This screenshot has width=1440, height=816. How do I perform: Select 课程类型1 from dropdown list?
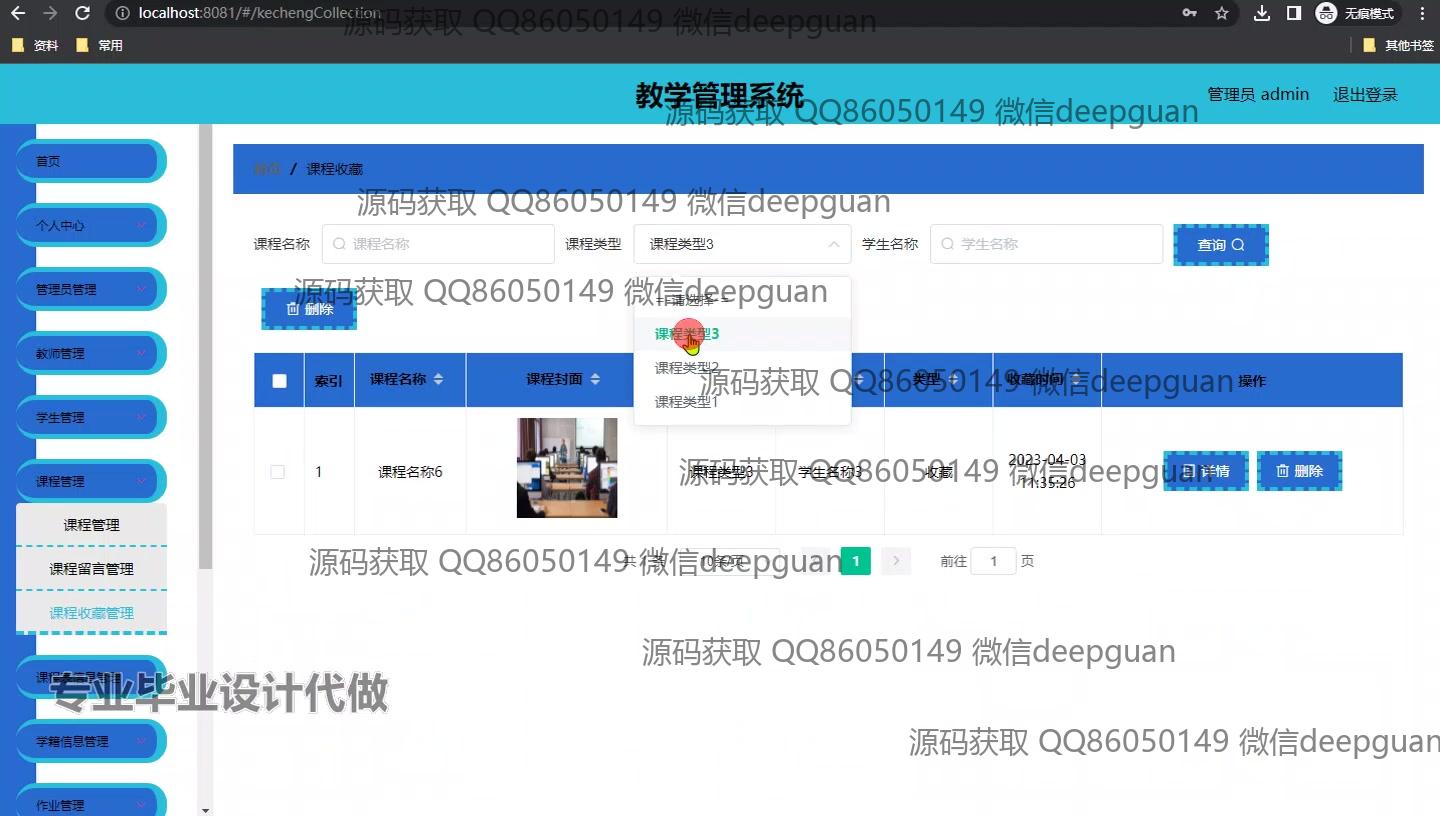[742, 402]
